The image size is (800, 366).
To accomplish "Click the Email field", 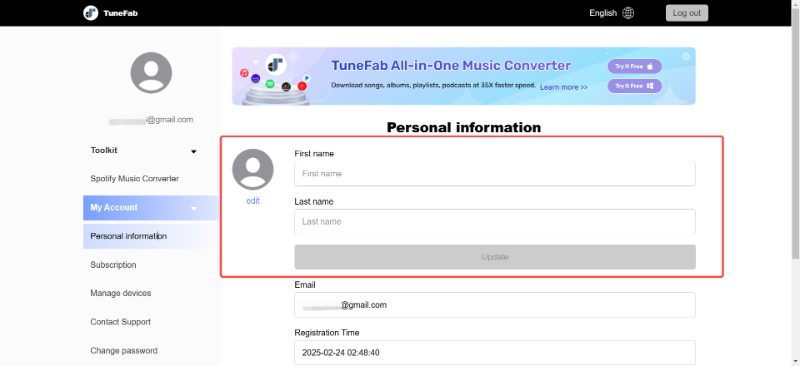I will tap(495, 305).
